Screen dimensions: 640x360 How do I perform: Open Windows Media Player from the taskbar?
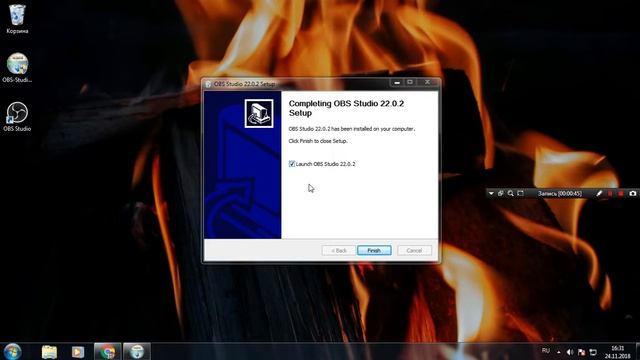pyautogui.click(x=78, y=352)
